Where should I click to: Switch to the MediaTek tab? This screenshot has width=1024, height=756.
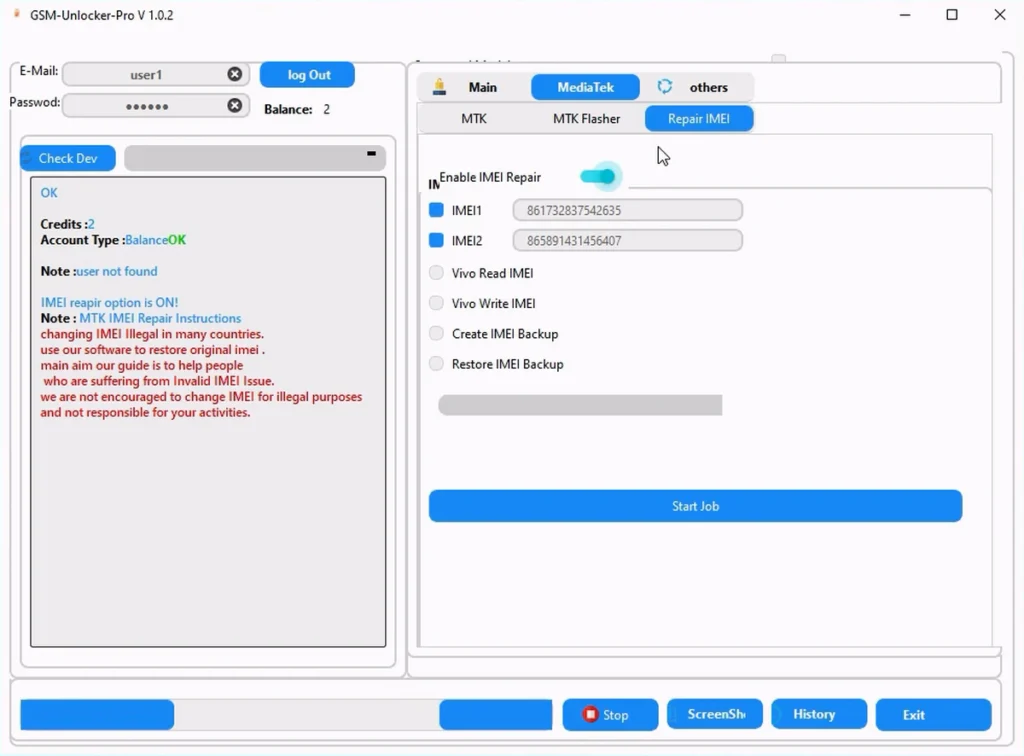[x=585, y=87]
